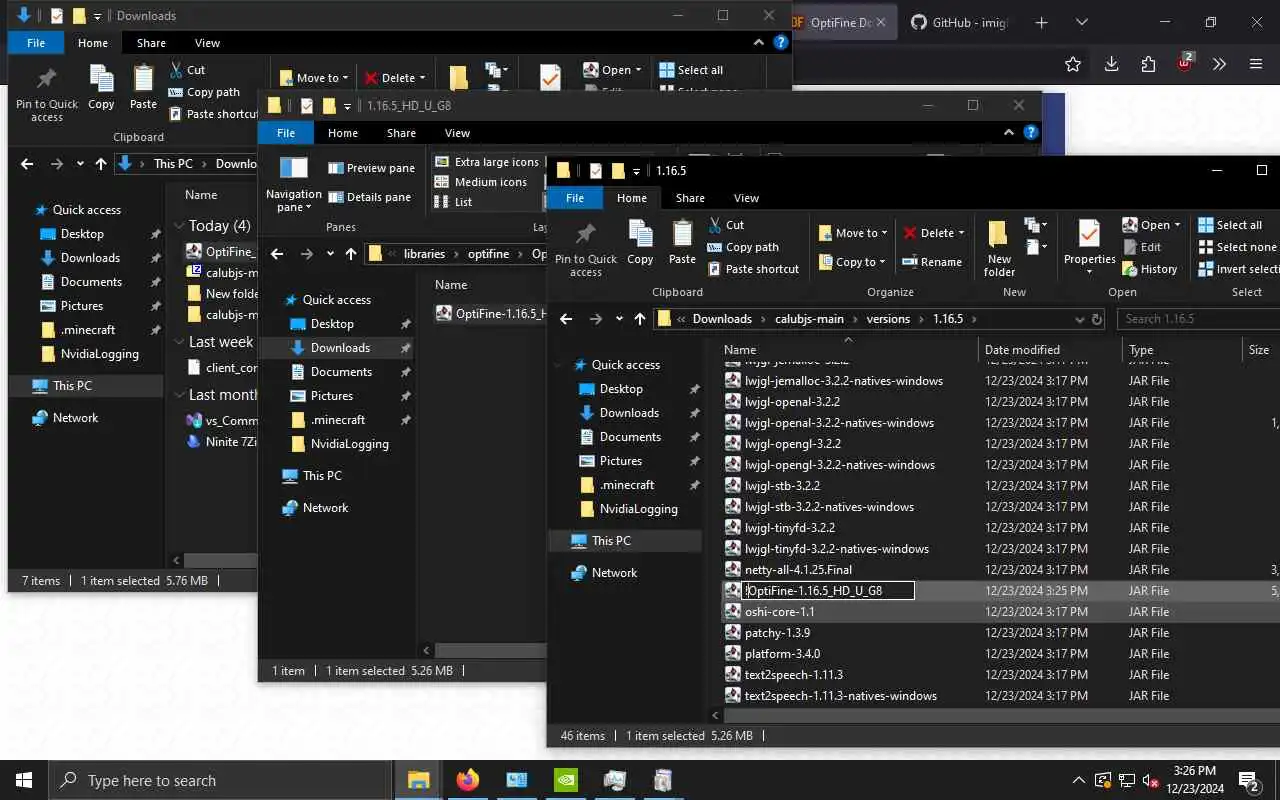Open Firefox from the taskbar
This screenshot has height=800, width=1280.
(468, 780)
